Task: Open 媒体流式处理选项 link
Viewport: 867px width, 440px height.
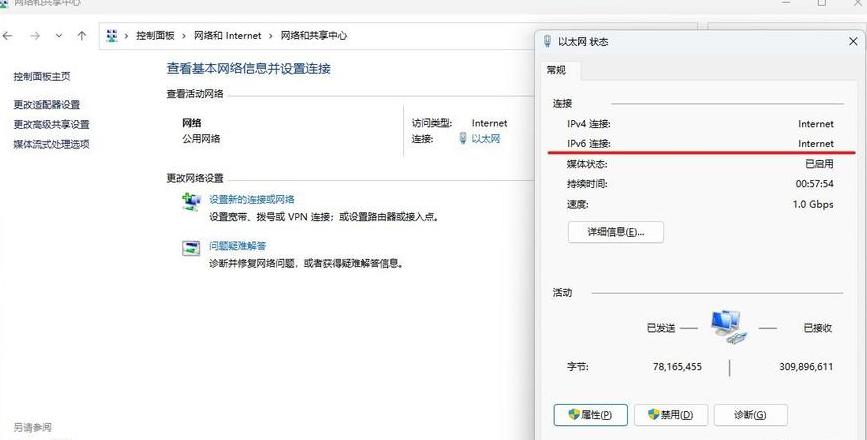Action: click(x=51, y=144)
